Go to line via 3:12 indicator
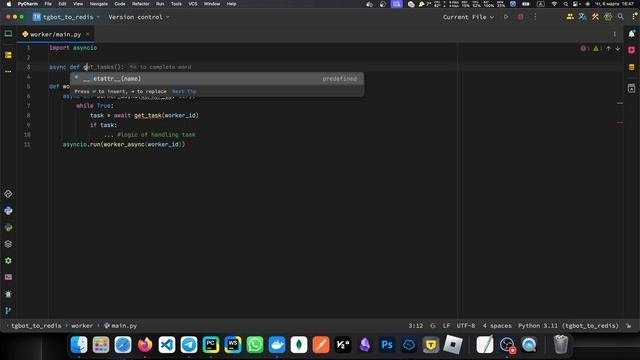640x360 pixels. point(416,326)
